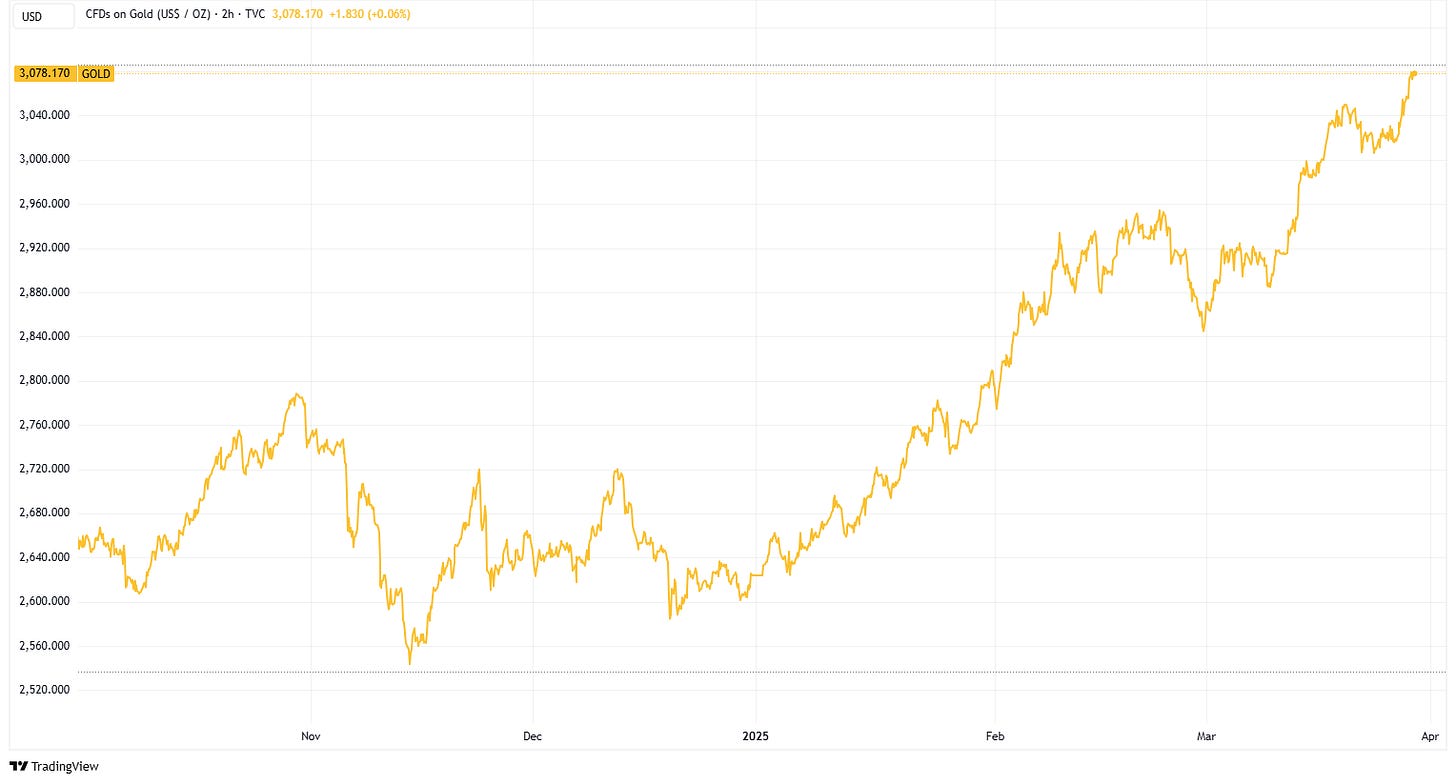1456x782 pixels.
Task: Click the 2,680.000 axis label
Action: tap(44, 513)
